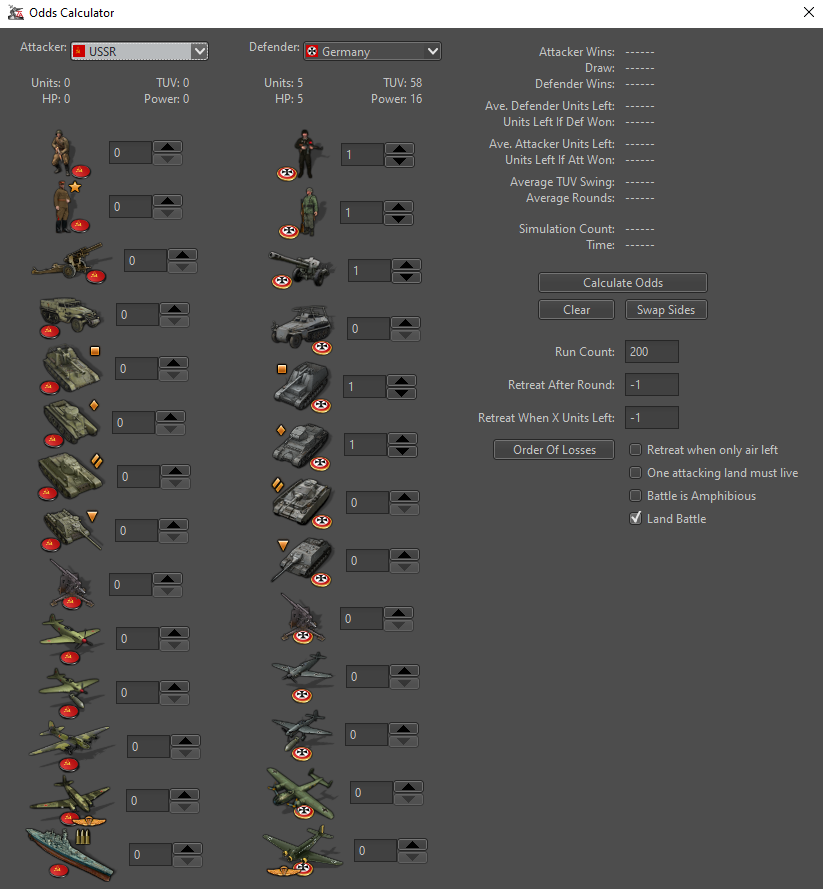The height and width of the screenshot is (889, 823).
Task: Click USSR transport plane with paratrooper wings badge
Action: (70, 801)
